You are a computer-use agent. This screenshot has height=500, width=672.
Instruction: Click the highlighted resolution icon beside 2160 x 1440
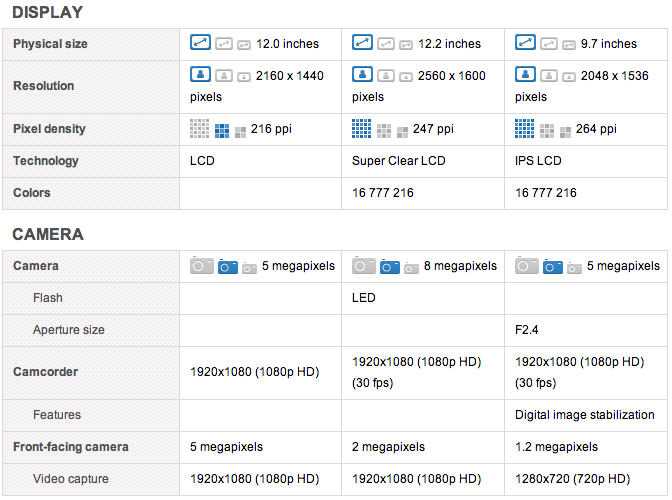[x=200, y=75]
